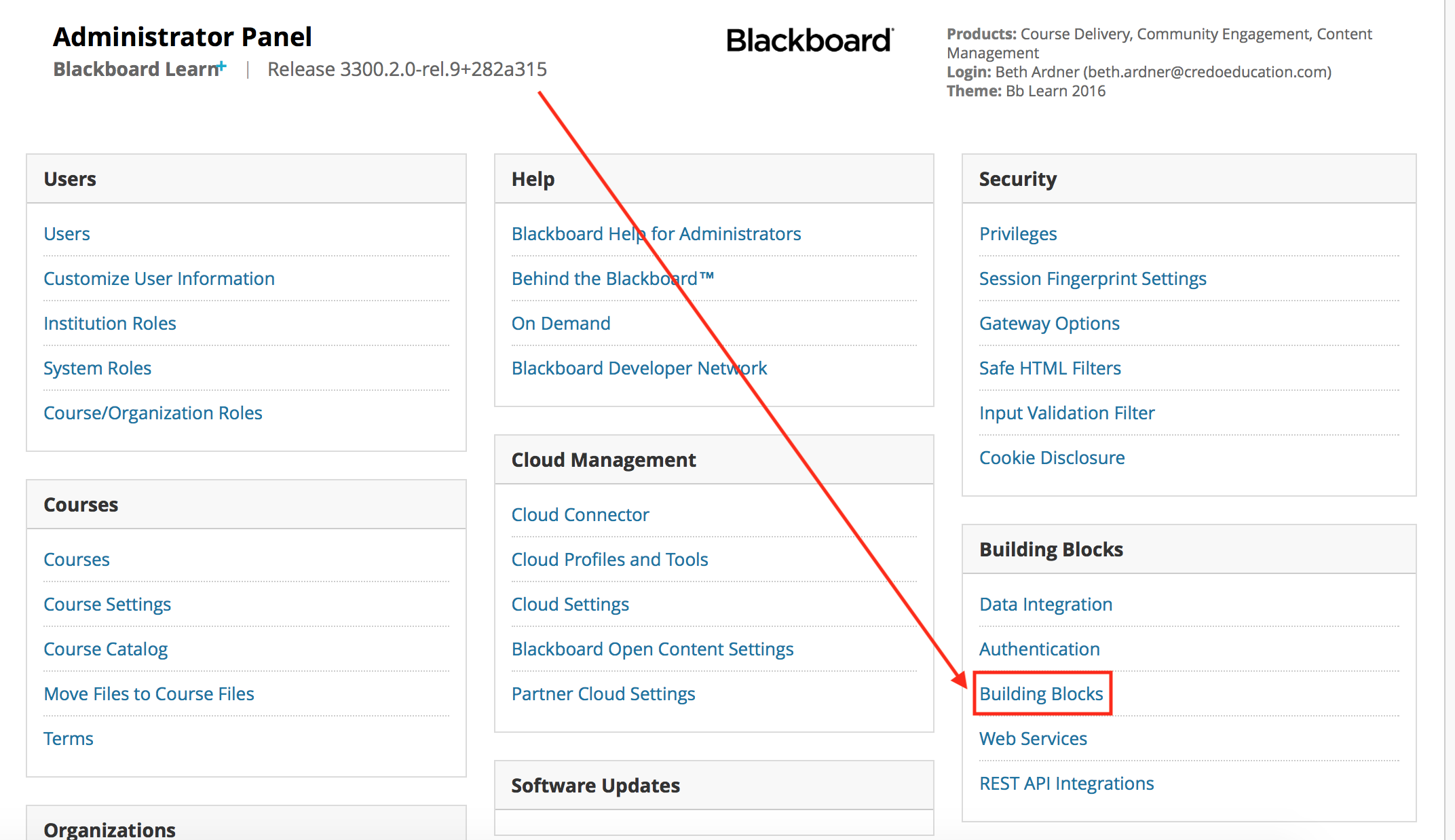This screenshot has height=840, width=1455.
Task: Click the Security section header
Action: click(1189, 178)
